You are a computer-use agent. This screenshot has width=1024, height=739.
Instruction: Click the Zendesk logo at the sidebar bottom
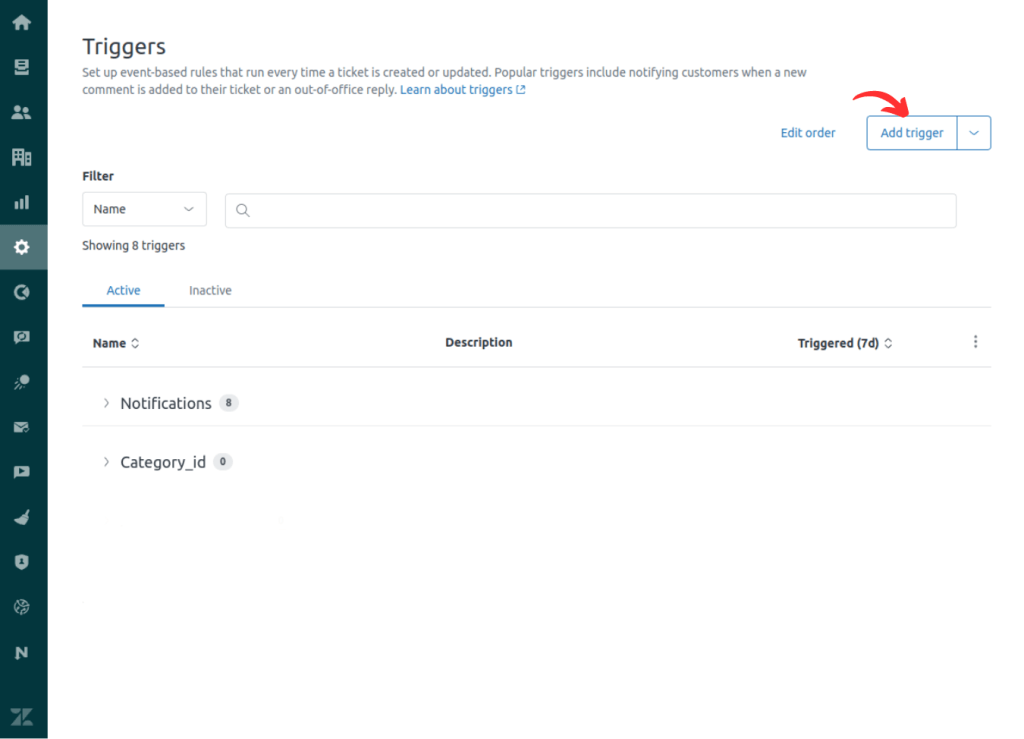pyautogui.click(x=22, y=717)
